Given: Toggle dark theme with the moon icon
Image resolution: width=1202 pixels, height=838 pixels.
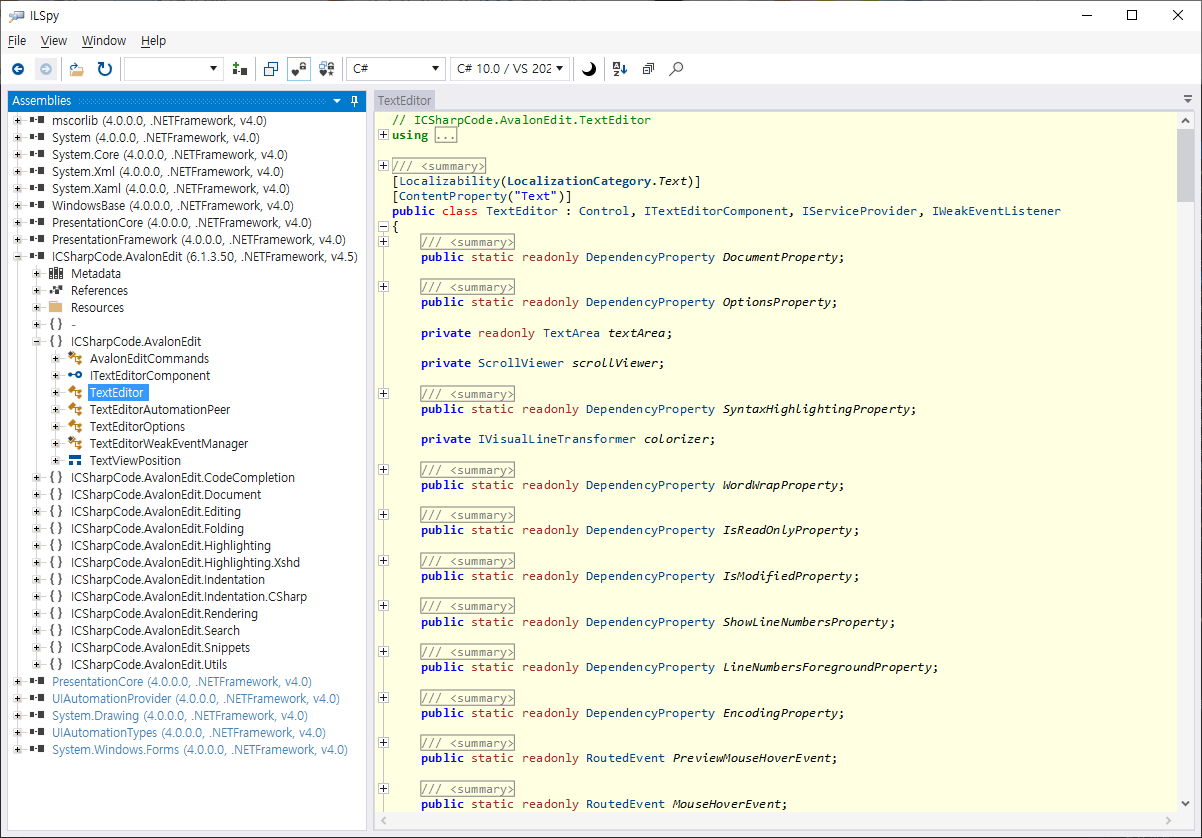Looking at the screenshot, I should click(589, 69).
